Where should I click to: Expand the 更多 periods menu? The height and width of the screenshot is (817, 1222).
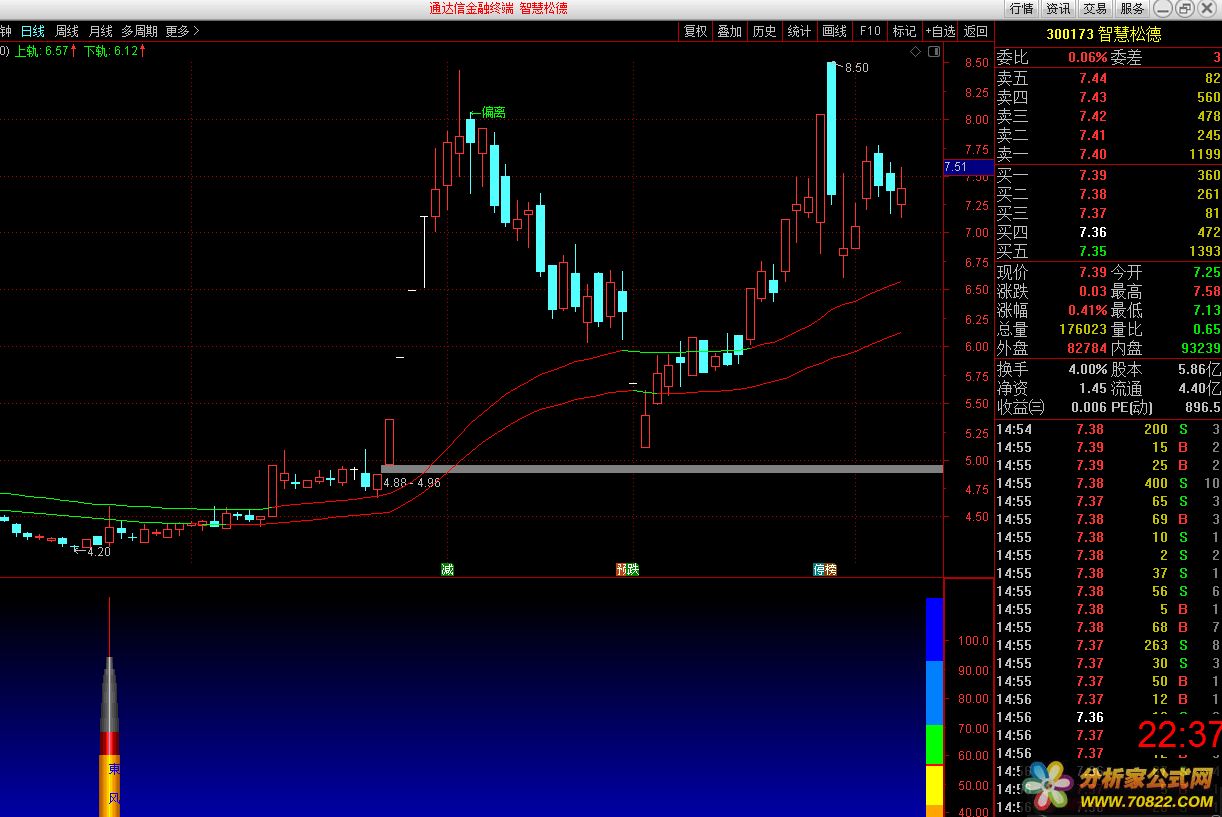tap(182, 31)
